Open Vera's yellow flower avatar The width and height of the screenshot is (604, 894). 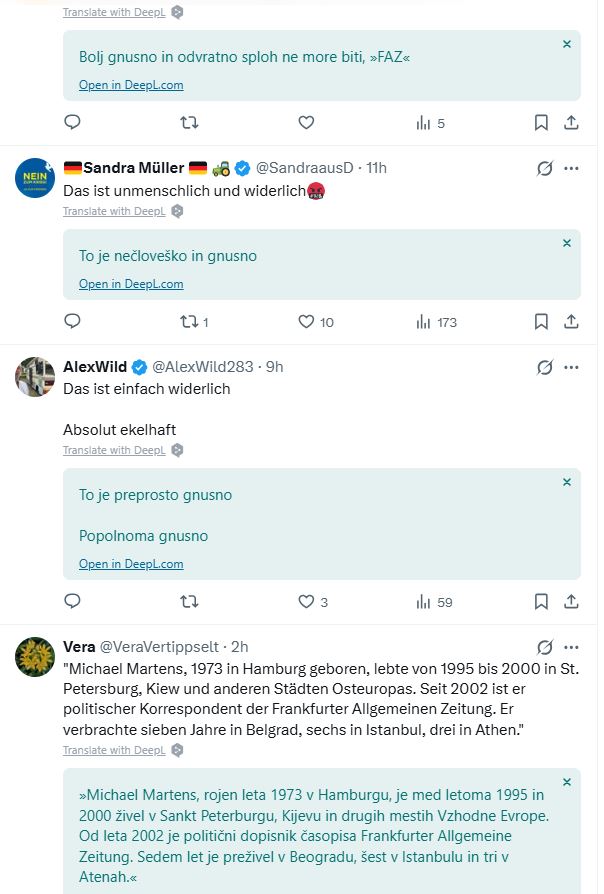[35, 657]
